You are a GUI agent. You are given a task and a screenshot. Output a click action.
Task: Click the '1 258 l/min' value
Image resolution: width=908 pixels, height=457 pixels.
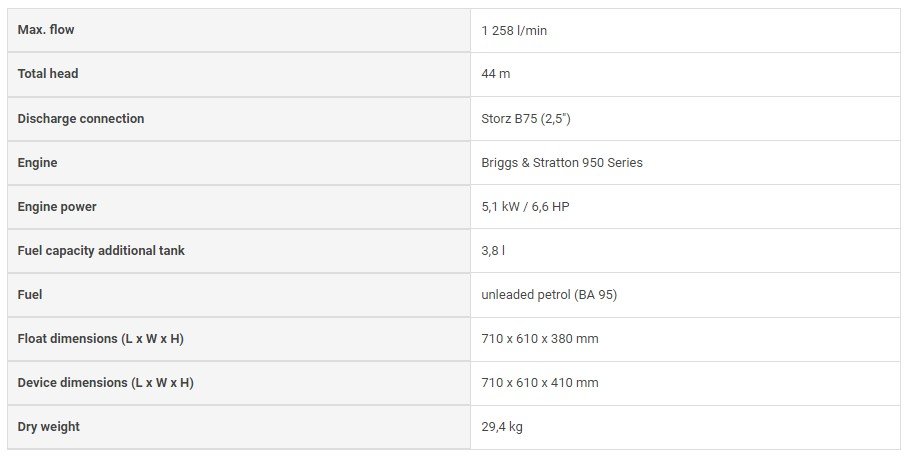514,31
